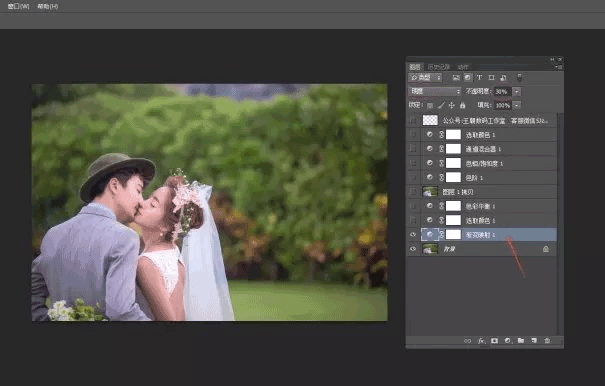
Task: Open Layers panel flyout menu
Action: click(559, 67)
